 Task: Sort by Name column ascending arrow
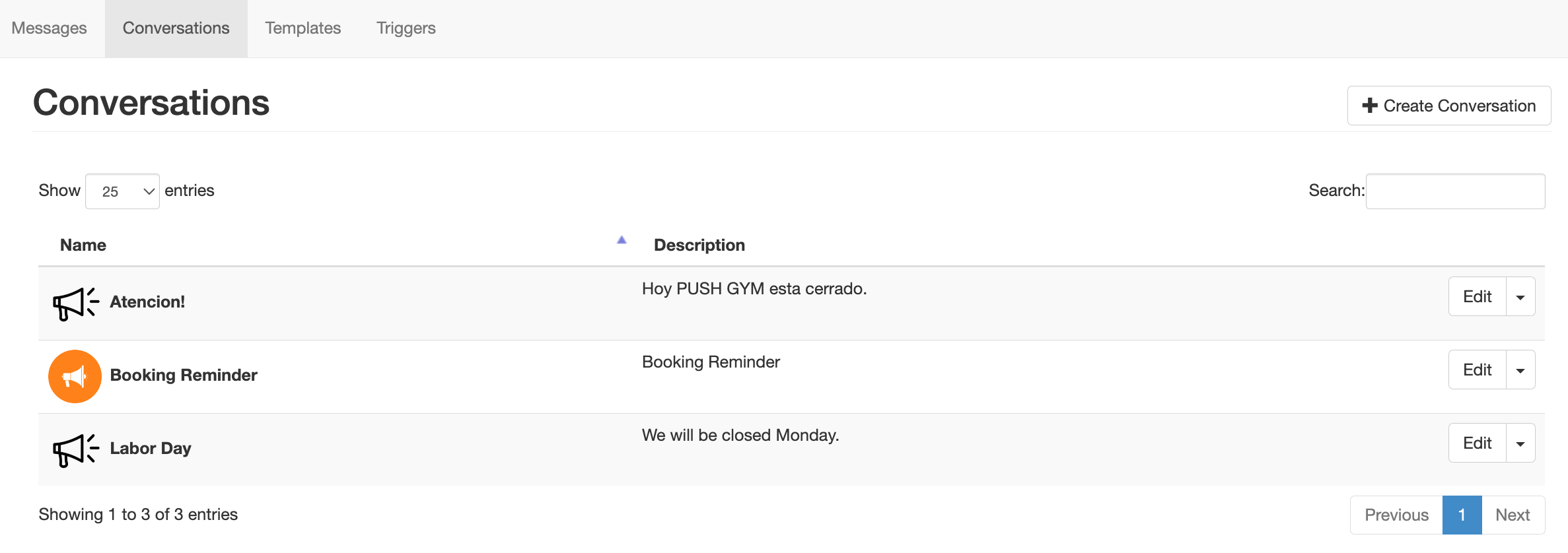click(x=621, y=240)
